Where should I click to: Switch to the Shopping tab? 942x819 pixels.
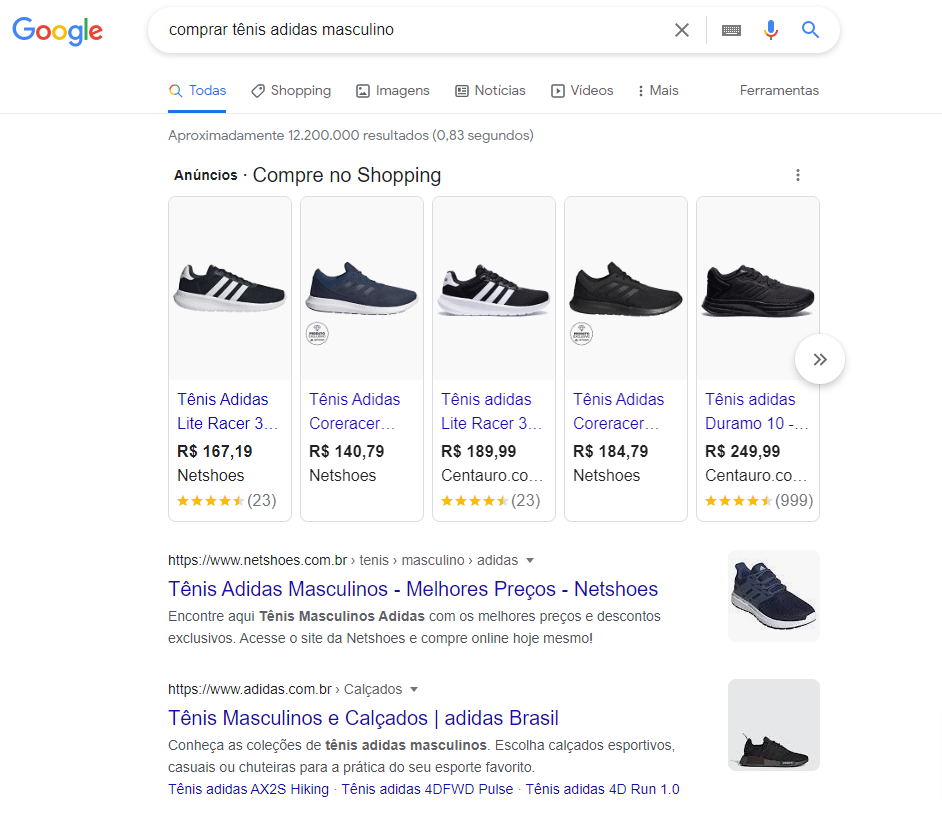(x=291, y=91)
